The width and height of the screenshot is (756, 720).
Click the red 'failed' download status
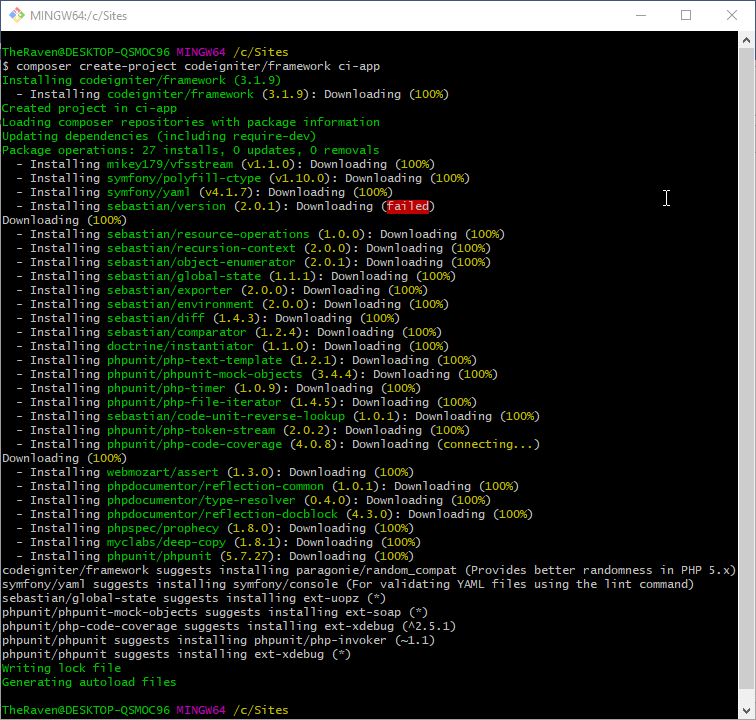(x=408, y=206)
